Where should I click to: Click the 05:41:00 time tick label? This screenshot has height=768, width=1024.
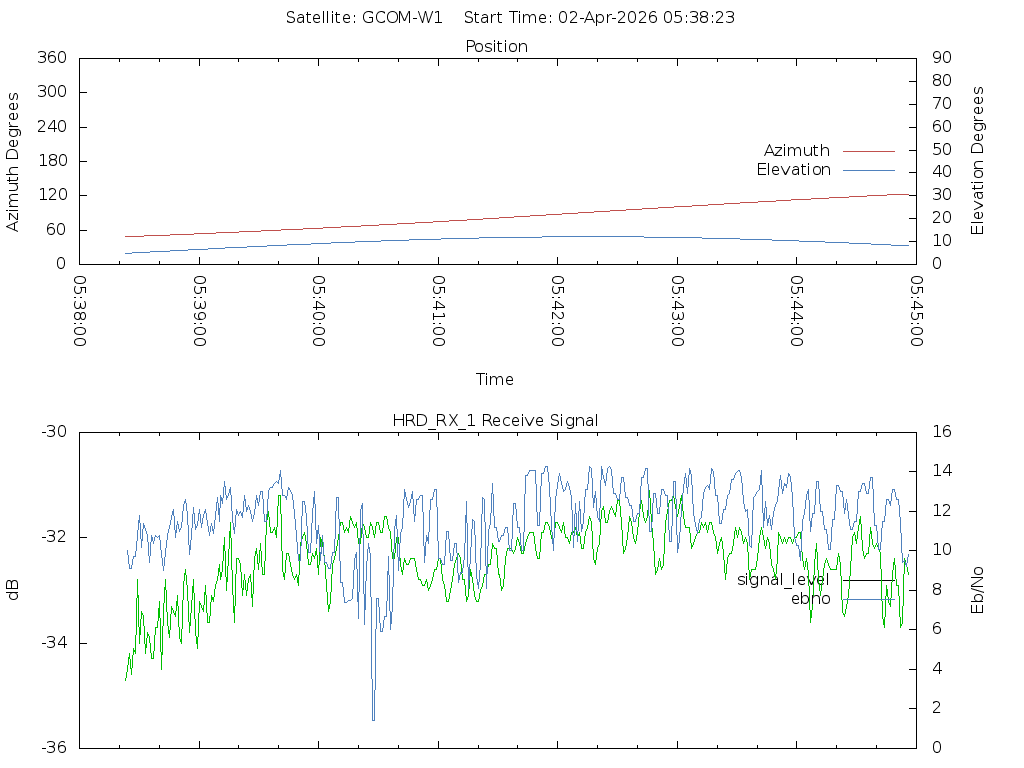point(438,311)
